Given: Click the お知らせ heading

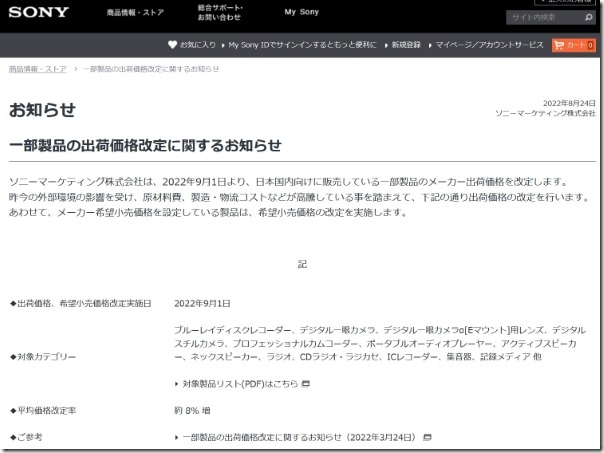Looking at the screenshot, I should 42,110.
